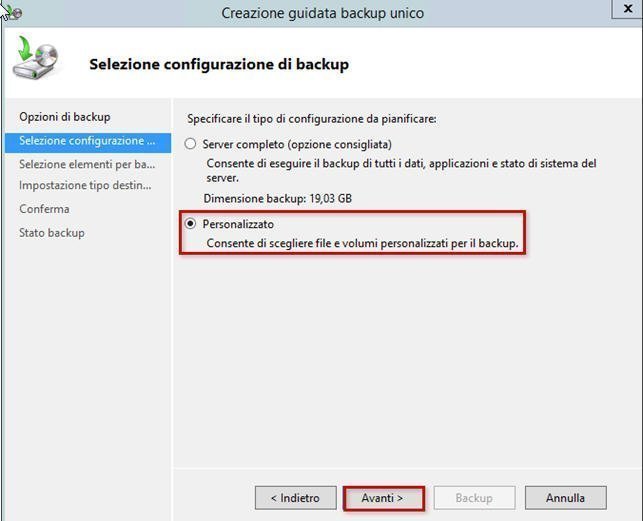The image size is (643, 521).
Task: Cancel the wizard with Annulla
Action: (565, 497)
